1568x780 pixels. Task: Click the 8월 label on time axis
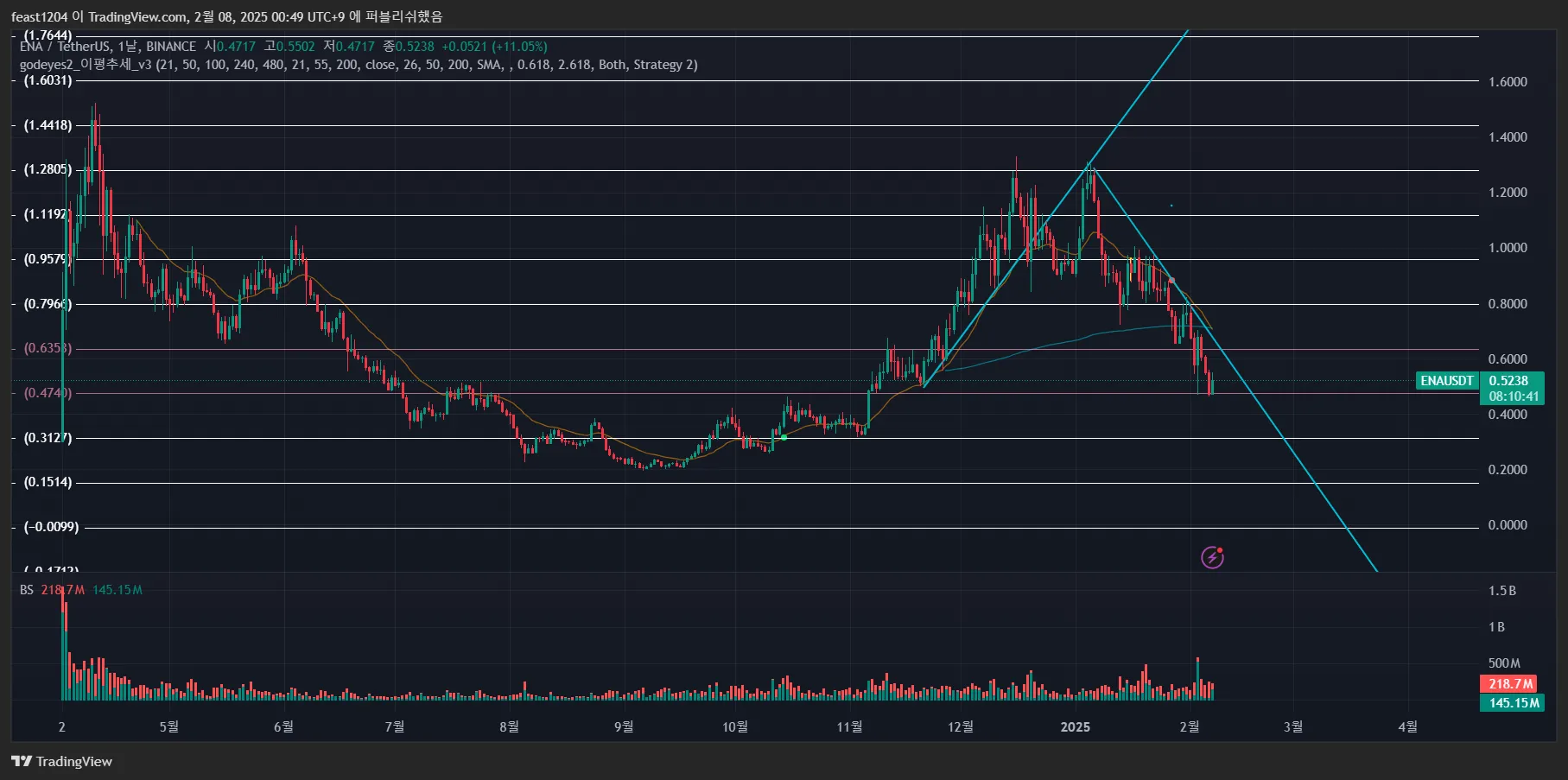click(x=510, y=727)
